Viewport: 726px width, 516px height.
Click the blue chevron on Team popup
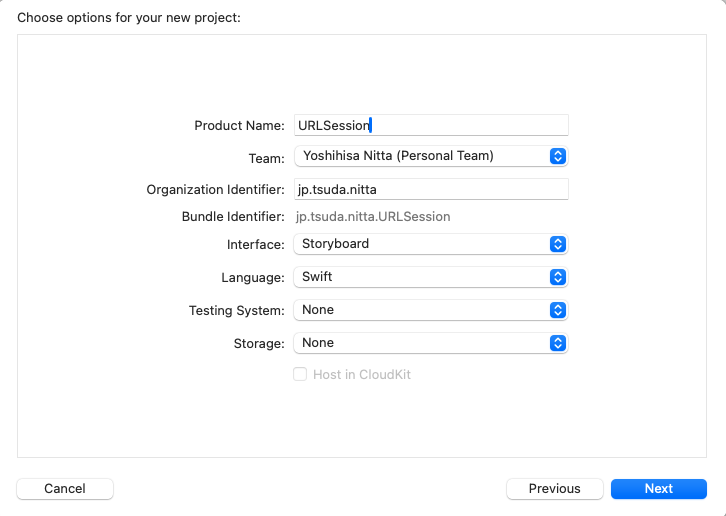coord(558,156)
